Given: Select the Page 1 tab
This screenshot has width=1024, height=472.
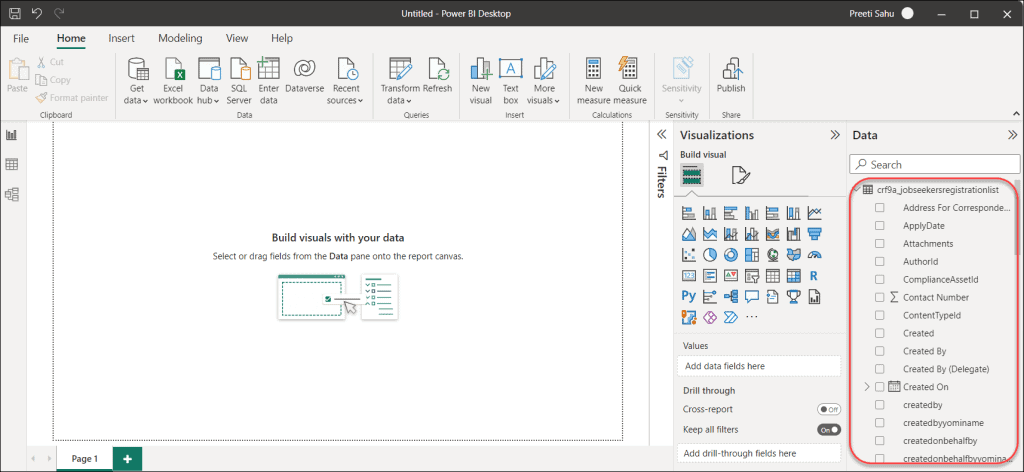Looking at the screenshot, I should (x=84, y=459).
